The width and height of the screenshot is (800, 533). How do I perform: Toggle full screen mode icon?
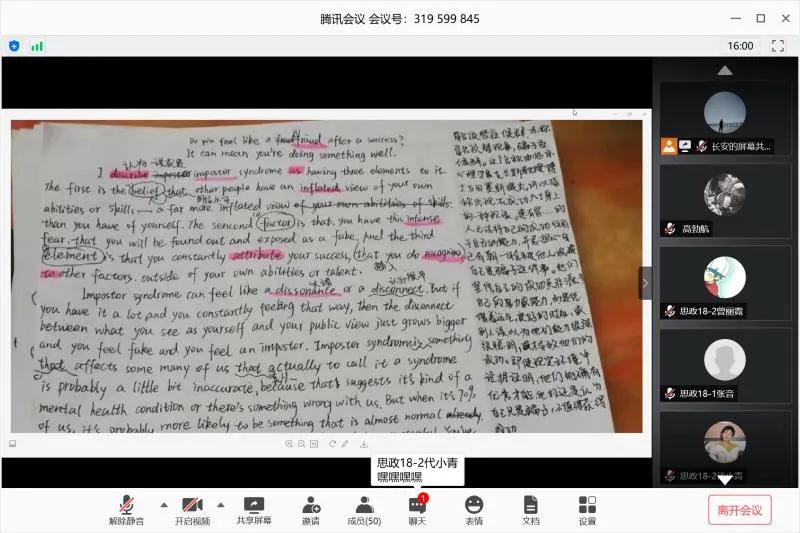pyautogui.click(x=777, y=46)
